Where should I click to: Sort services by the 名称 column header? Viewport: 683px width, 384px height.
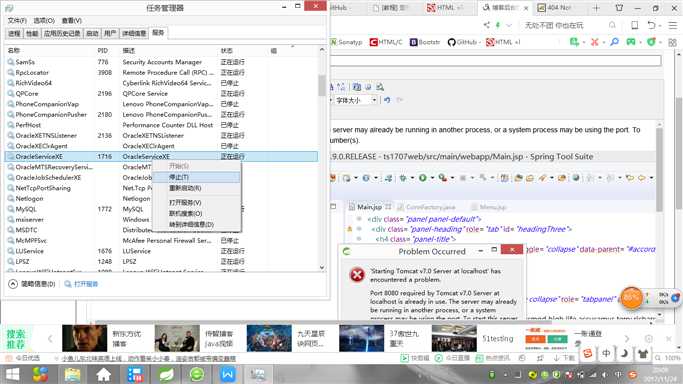point(14,51)
